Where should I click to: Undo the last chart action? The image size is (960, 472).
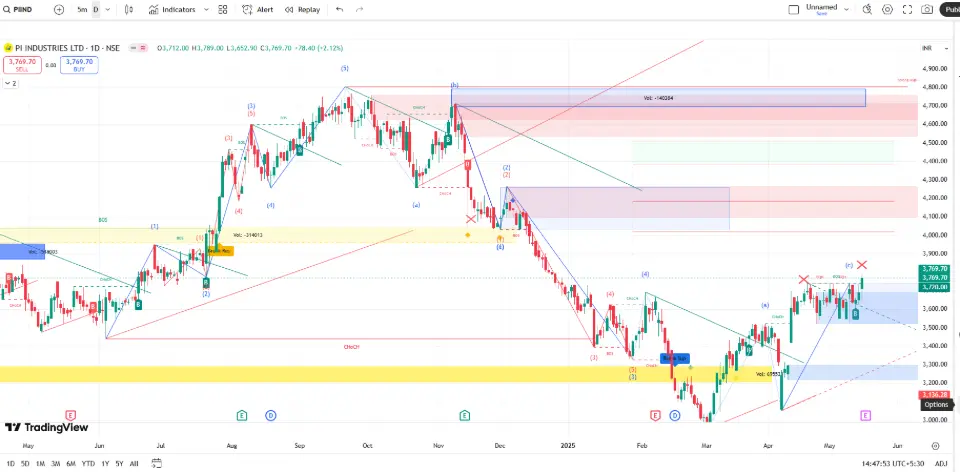[339, 9]
